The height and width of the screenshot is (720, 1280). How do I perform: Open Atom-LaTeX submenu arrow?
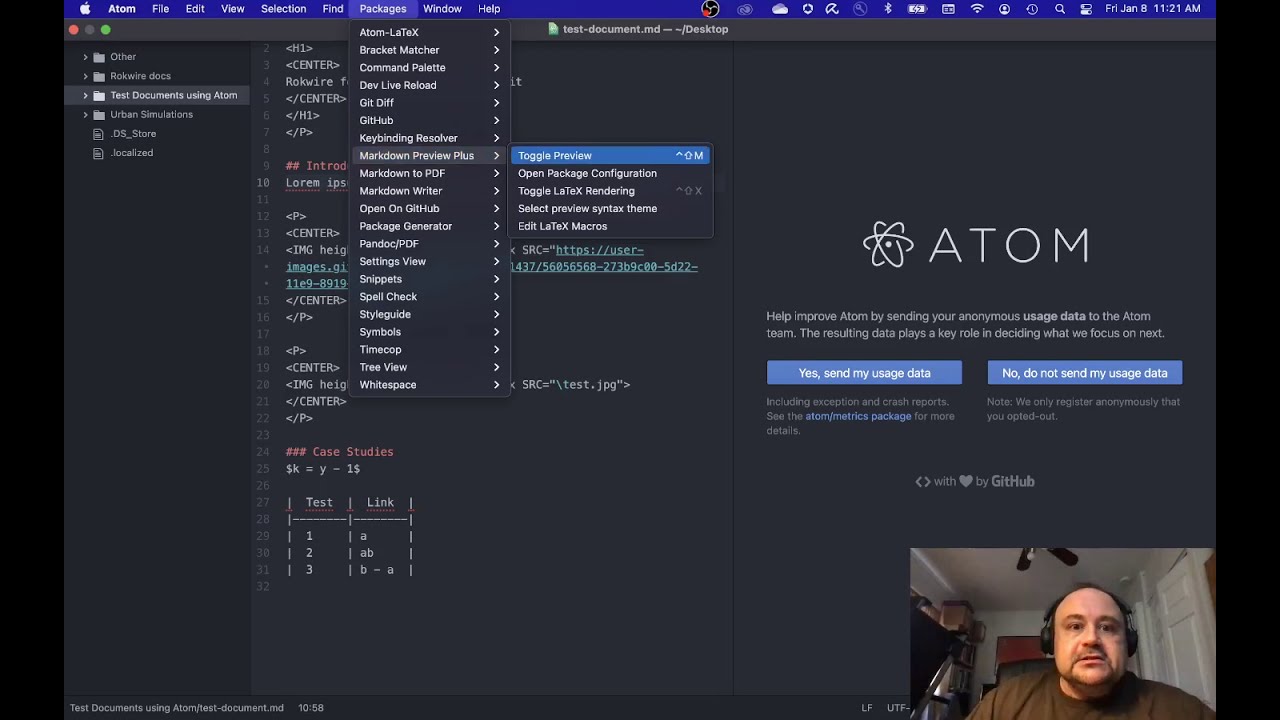(496, 32)
